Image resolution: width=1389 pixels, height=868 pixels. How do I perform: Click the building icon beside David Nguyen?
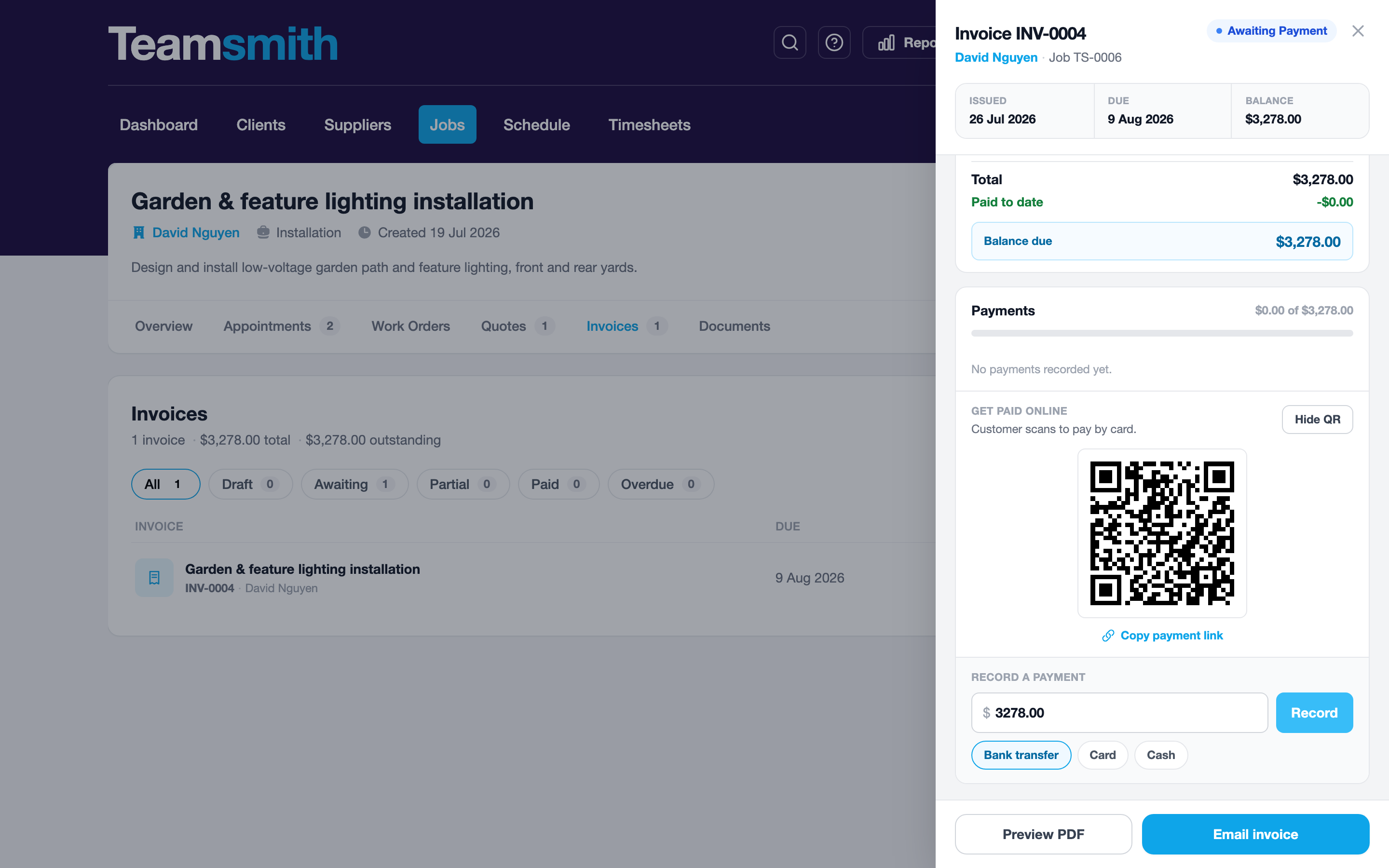138,232
